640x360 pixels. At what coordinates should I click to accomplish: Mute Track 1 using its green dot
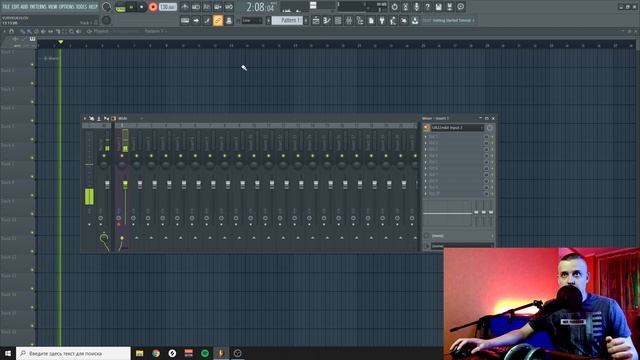pyautogui.click(x=32, y=64)
